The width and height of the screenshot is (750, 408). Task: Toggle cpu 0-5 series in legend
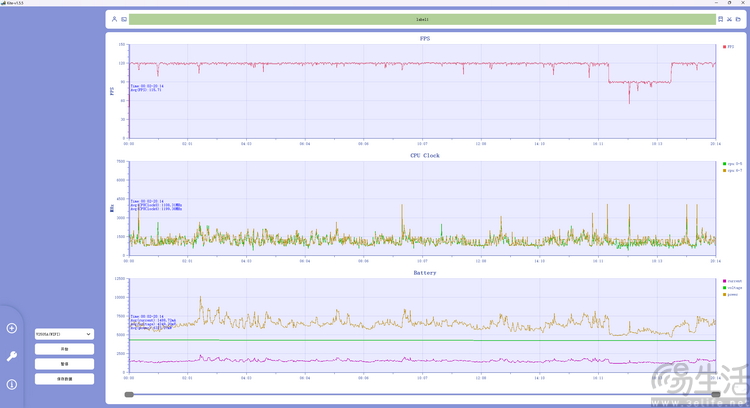(x=733, y=164)
